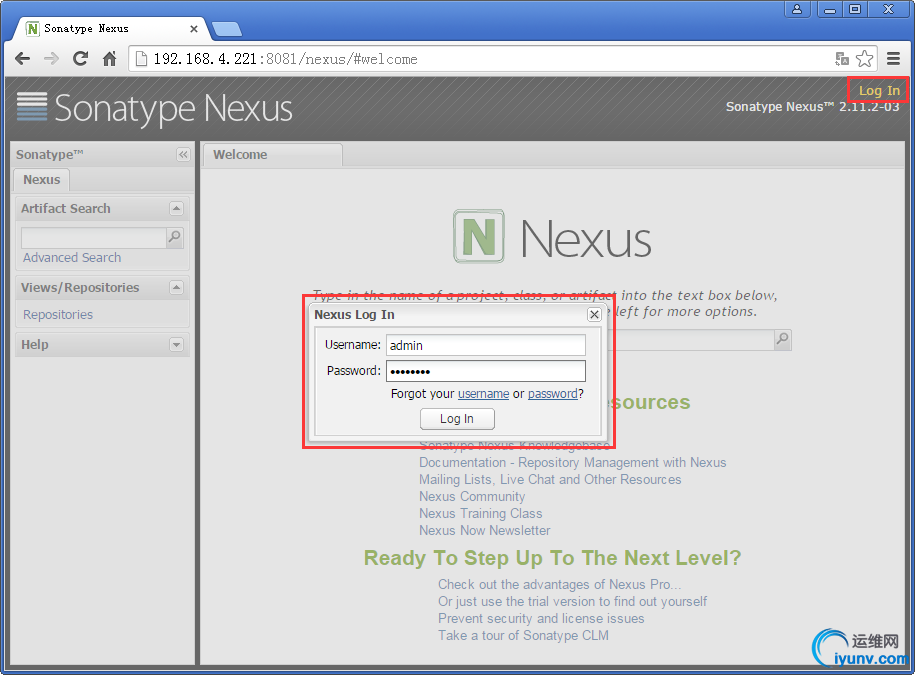Open Prevent security and license issues link
The width and height of the screenshot is (915, 675).
541,618
